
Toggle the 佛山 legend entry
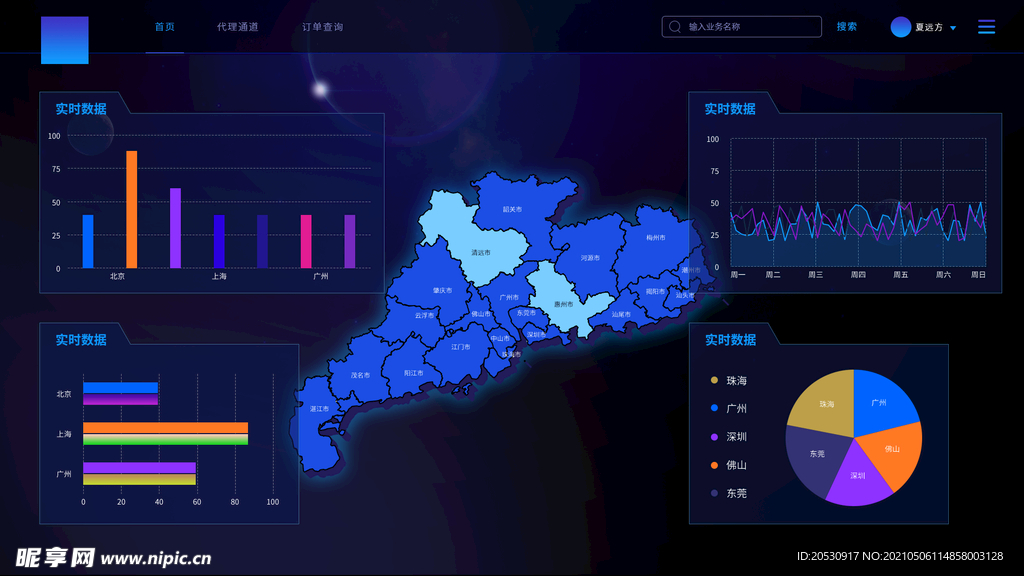pos(728,465)
